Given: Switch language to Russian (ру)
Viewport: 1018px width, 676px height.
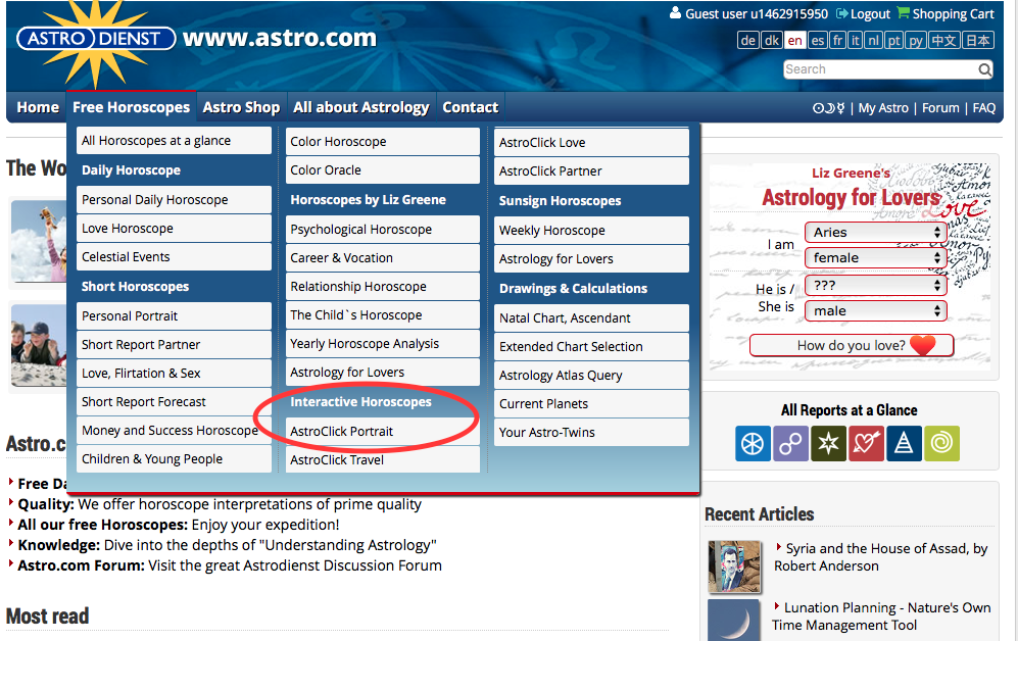Looking at the screenshot, I should click(x=915, y=40).
